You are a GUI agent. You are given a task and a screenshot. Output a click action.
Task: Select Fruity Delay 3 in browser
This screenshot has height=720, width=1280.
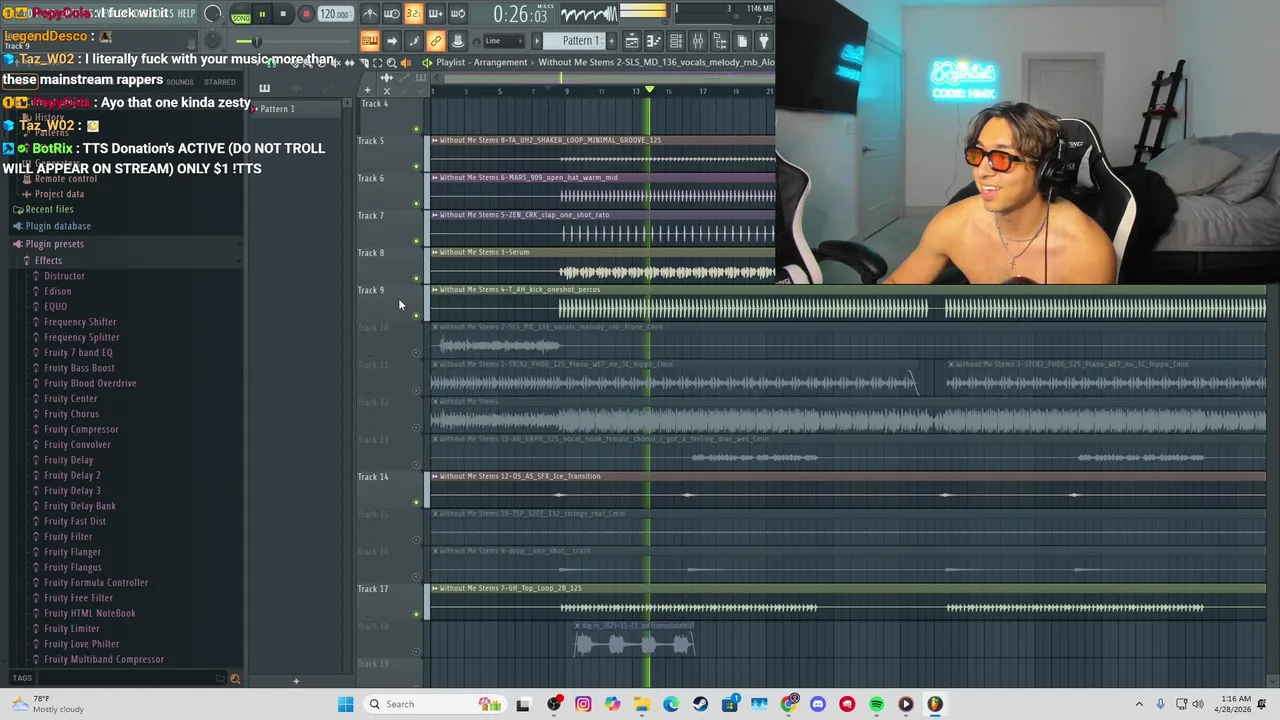click(x=72, y=491)
